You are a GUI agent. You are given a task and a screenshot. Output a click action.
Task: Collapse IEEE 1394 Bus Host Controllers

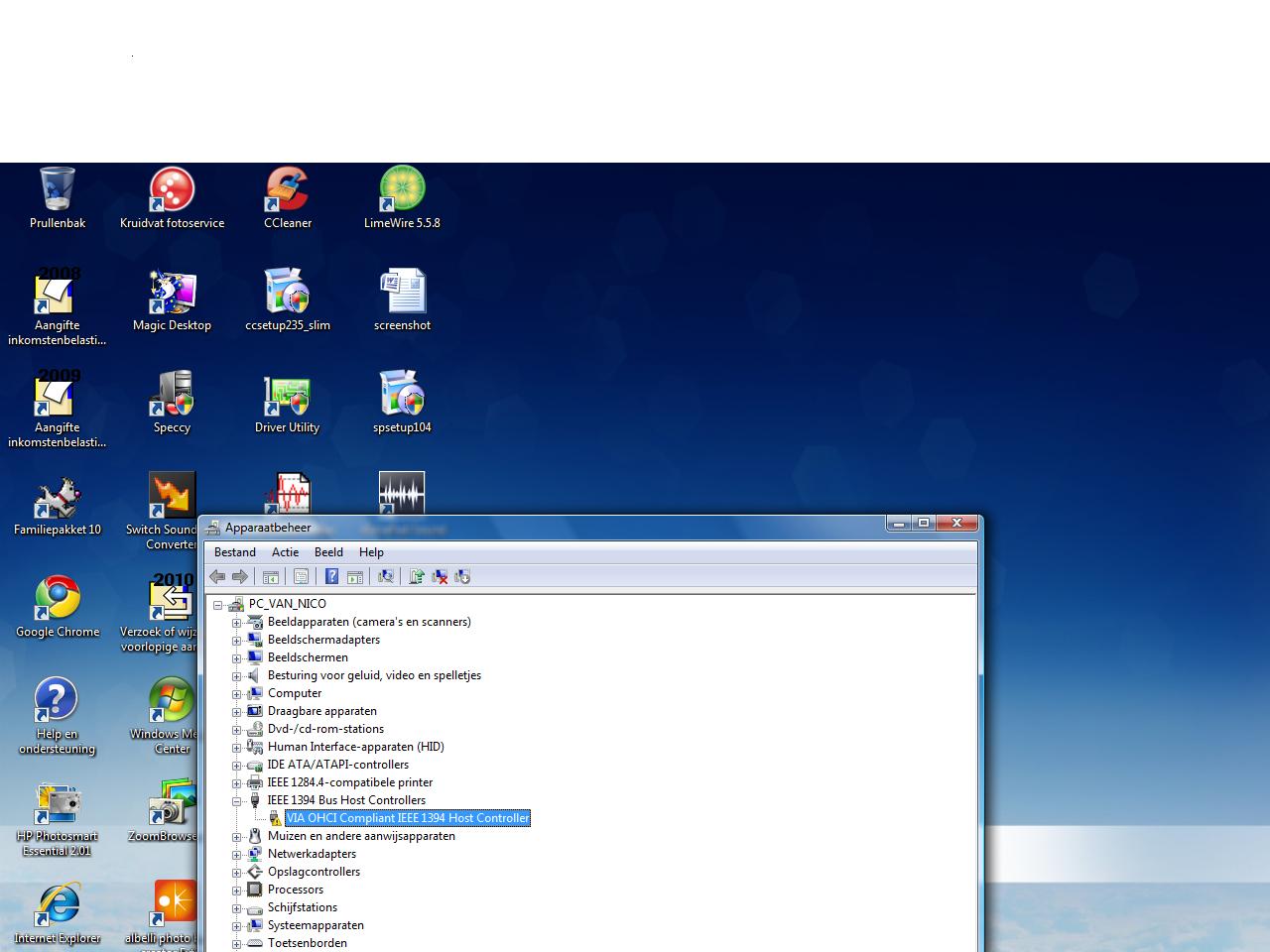tap(237, 800)
